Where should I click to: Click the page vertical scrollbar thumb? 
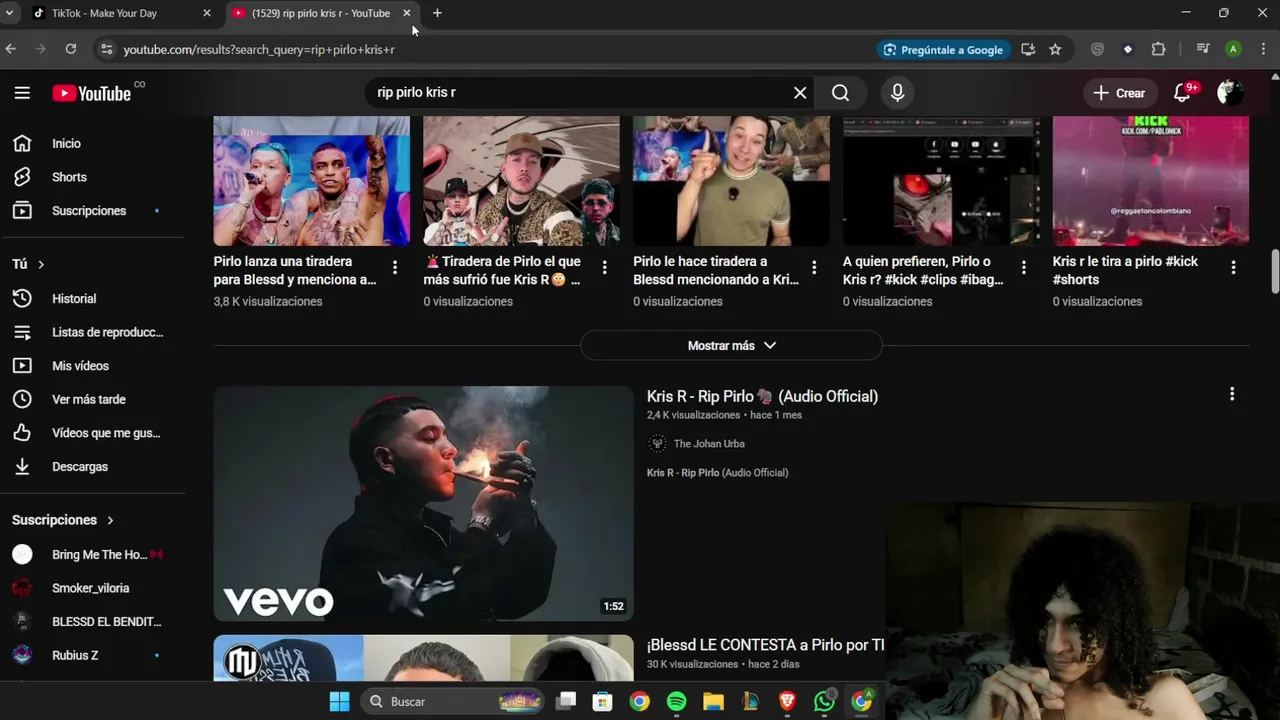pyautogui.click(x=1275, y=272)
